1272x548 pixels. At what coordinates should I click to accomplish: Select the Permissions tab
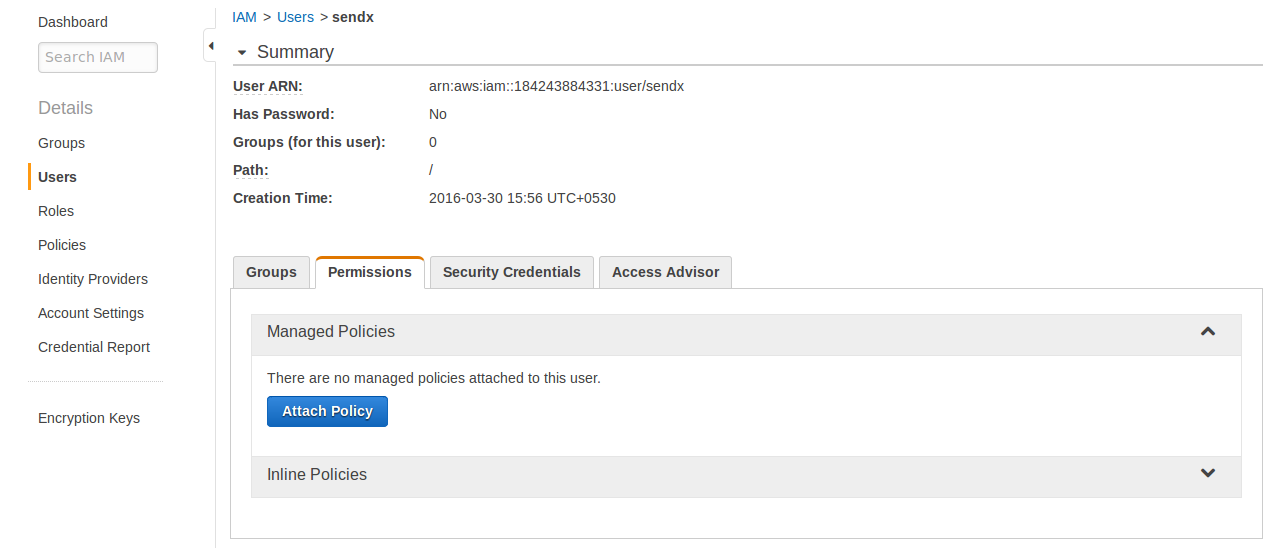click(x=370, y=272)
